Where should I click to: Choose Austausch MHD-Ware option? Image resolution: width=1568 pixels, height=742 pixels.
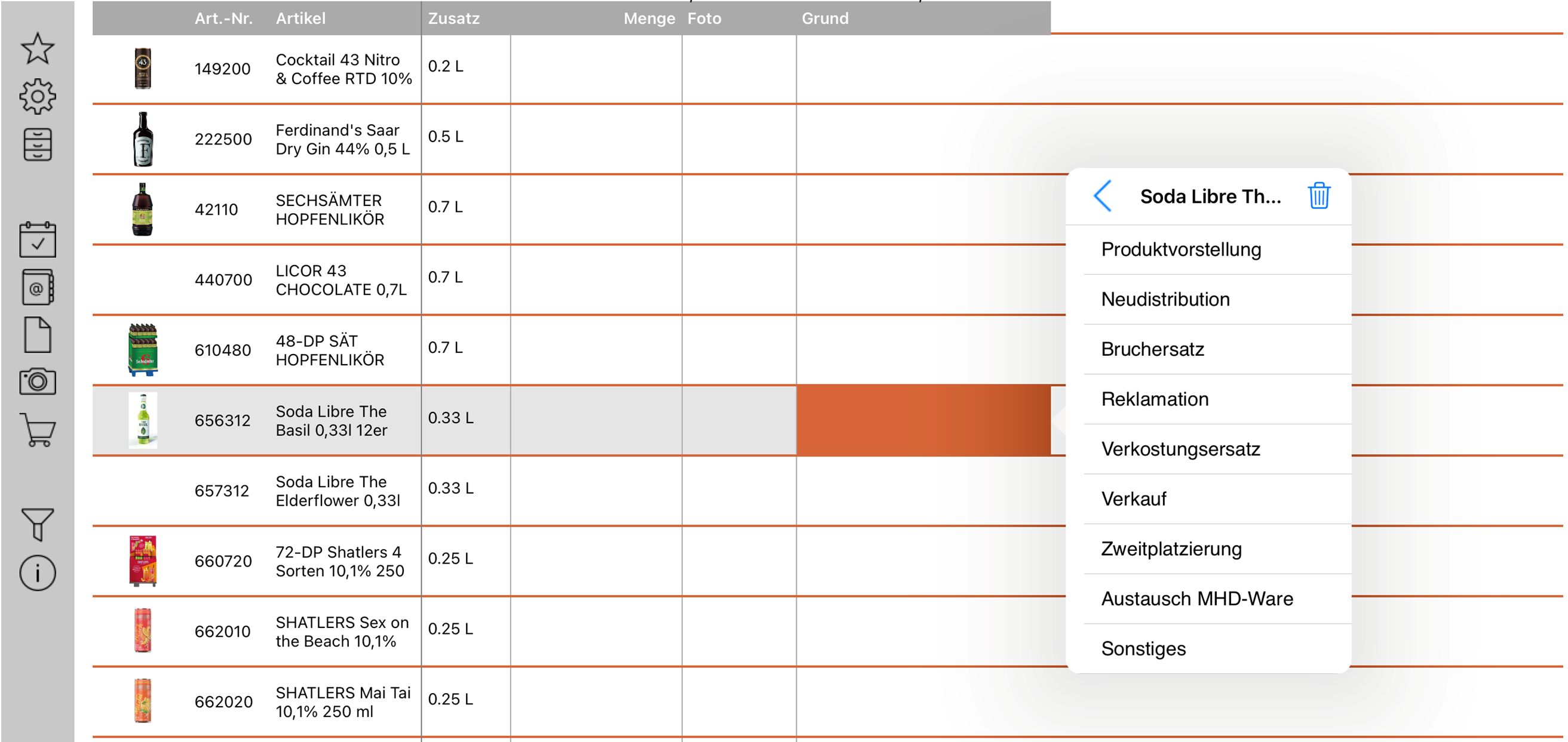[1196, 599]
